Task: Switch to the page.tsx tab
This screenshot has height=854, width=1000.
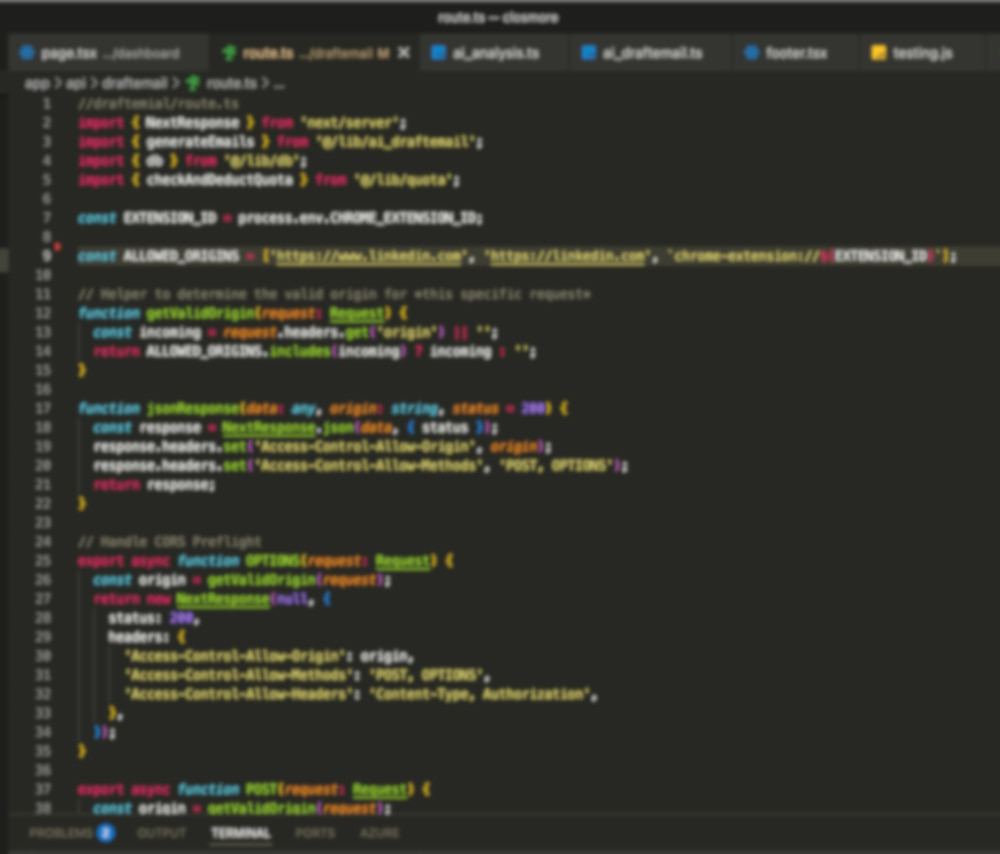Action: coord(110,53)
